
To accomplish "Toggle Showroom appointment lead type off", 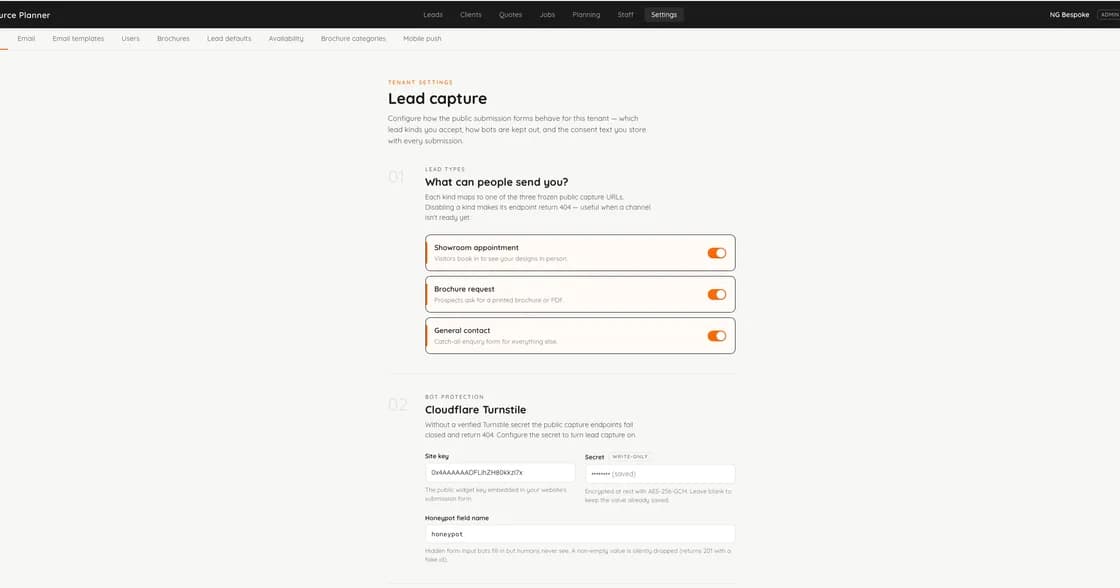I will pyautogui.click(x=716, y=253).
